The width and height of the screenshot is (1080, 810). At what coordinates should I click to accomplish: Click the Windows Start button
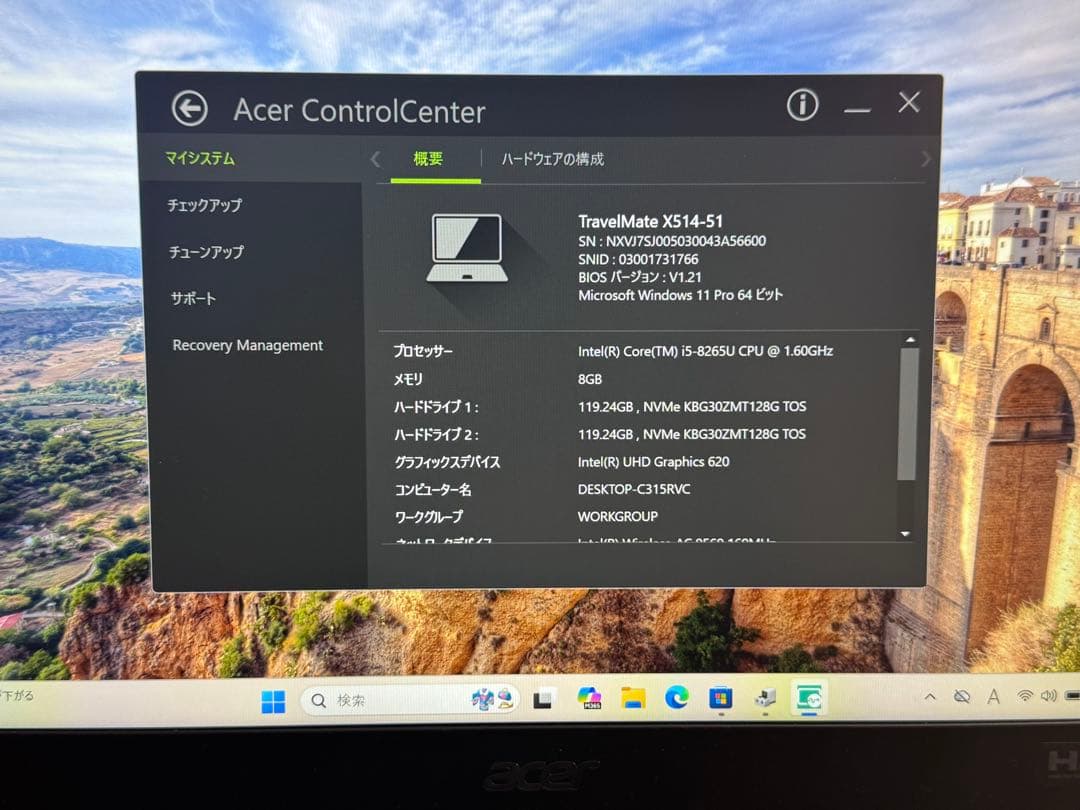click(273, 701)
